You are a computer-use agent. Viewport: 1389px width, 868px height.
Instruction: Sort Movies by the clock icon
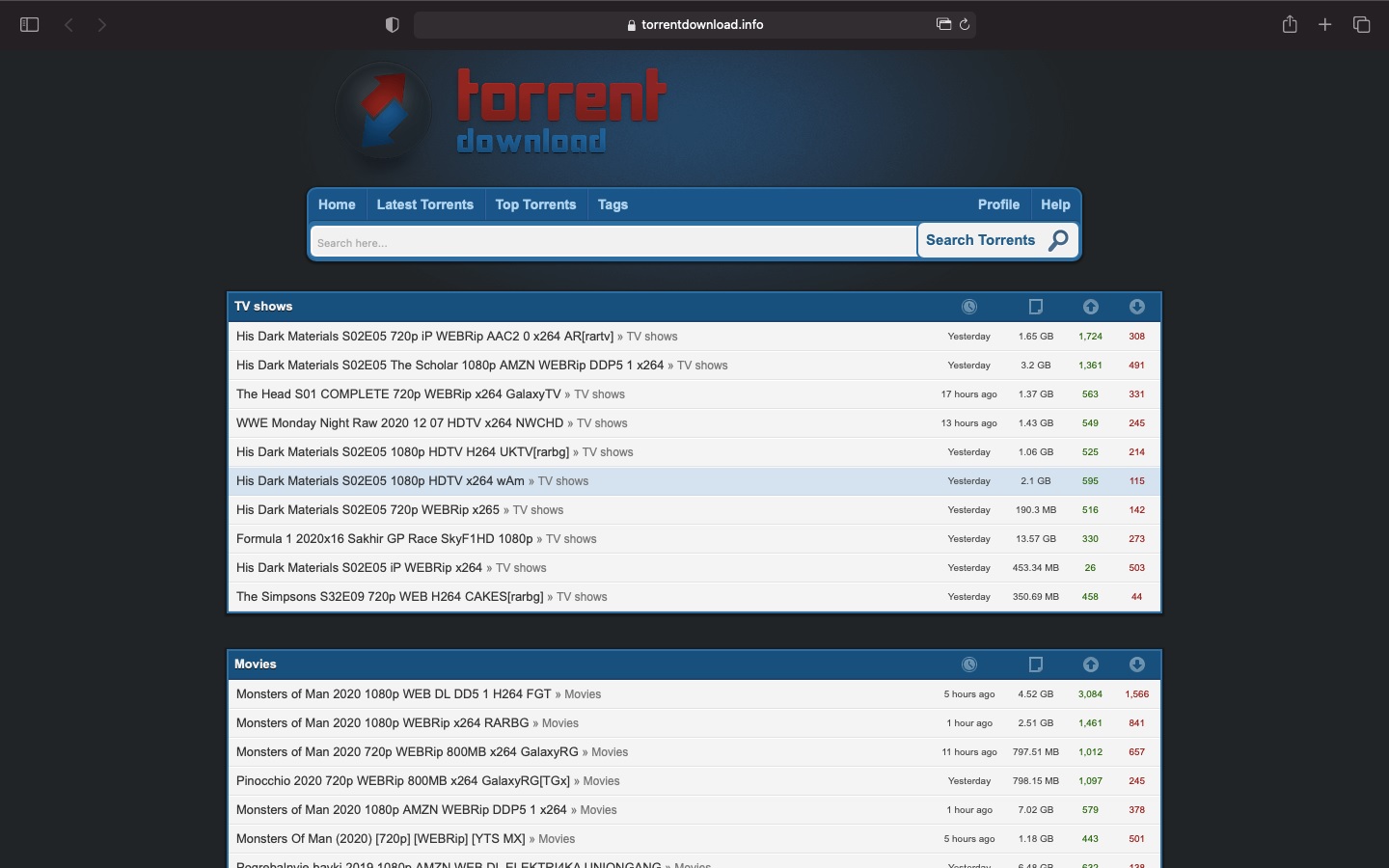point(969,665)
